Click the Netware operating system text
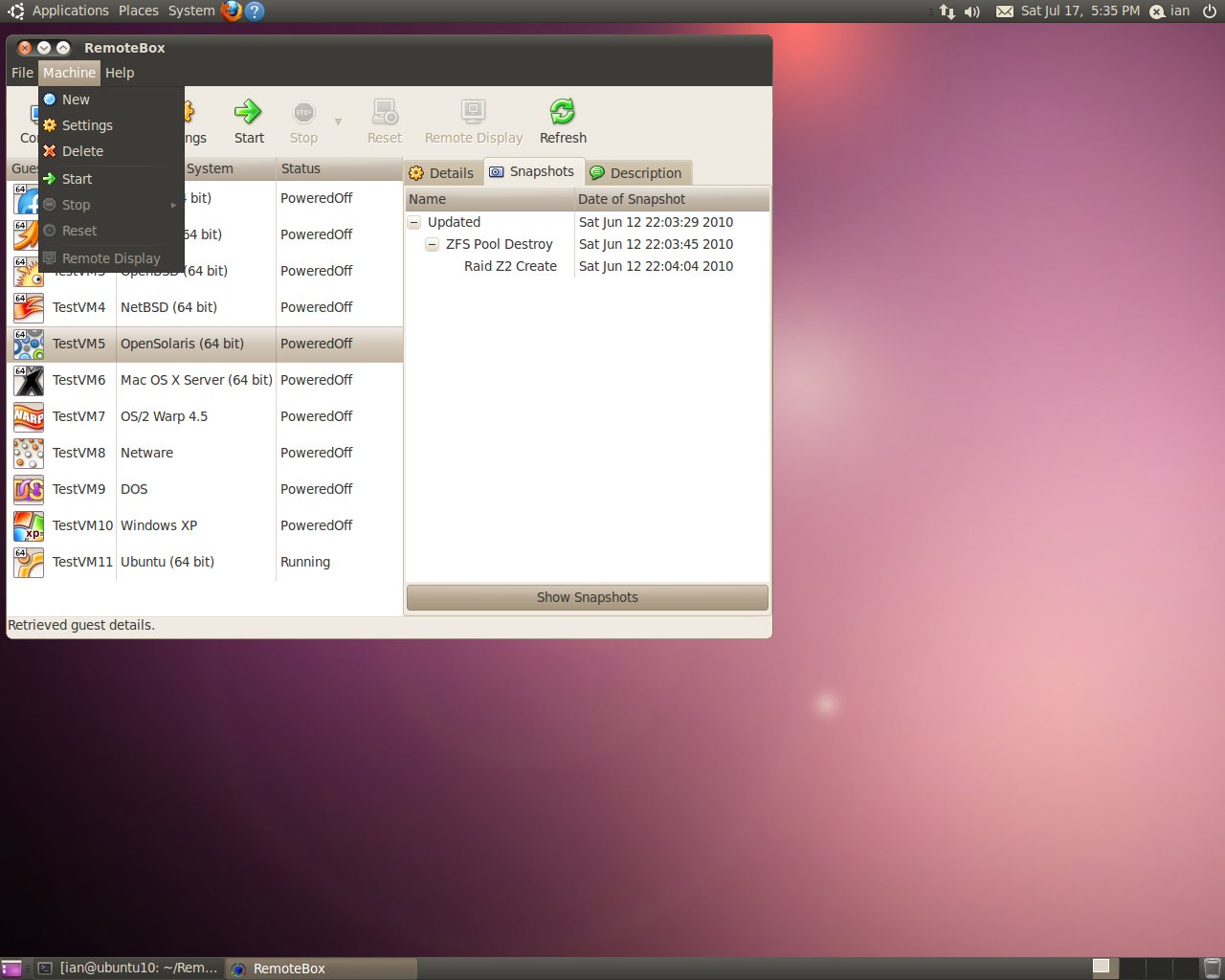 [146, 453]
